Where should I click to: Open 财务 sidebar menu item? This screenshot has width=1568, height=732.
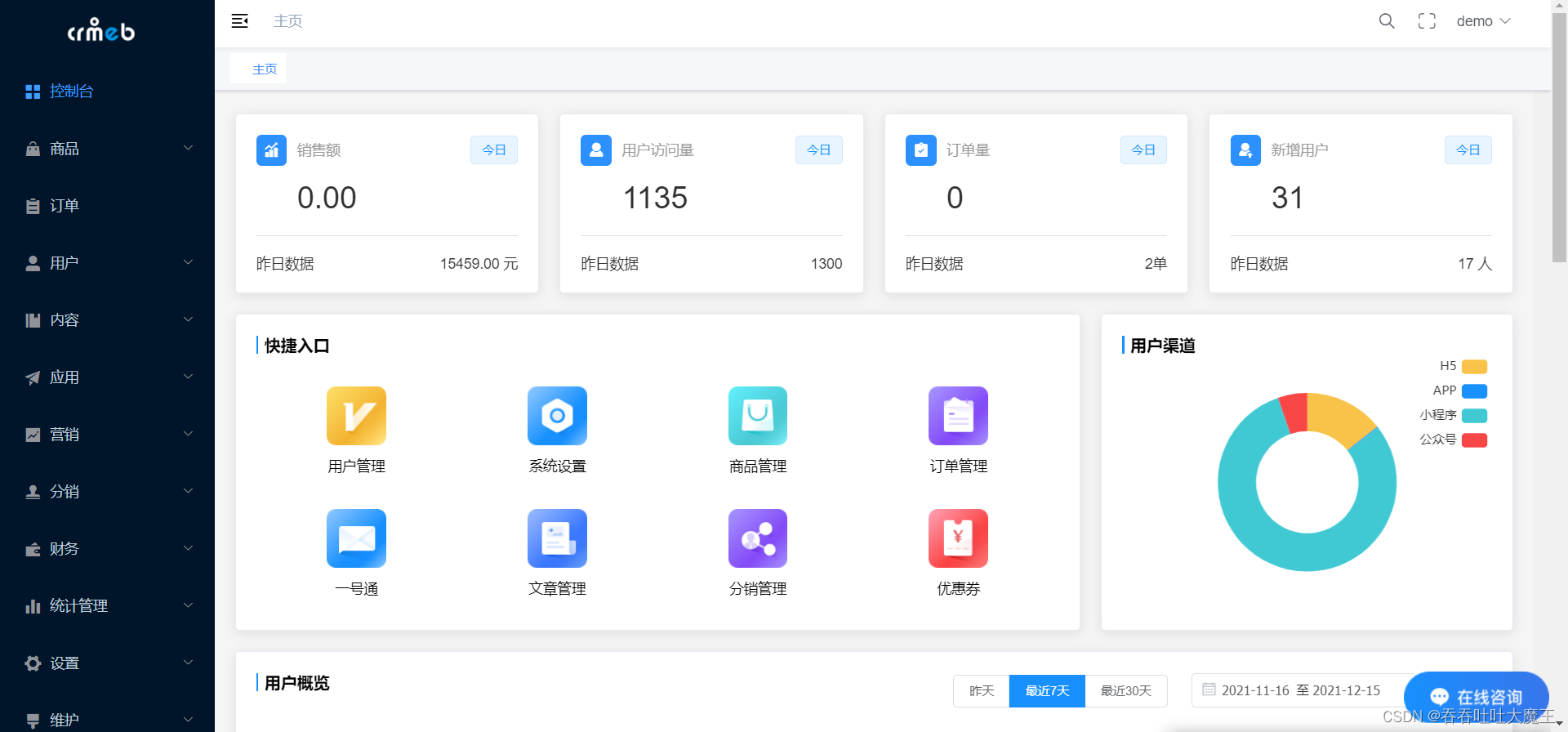point(107,549)
